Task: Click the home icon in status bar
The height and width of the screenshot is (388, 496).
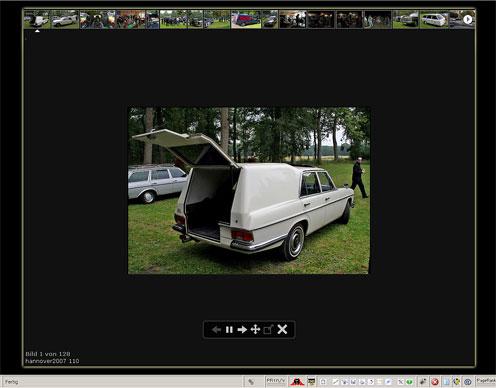Action: pyautogui.click(x=323, y=382)
